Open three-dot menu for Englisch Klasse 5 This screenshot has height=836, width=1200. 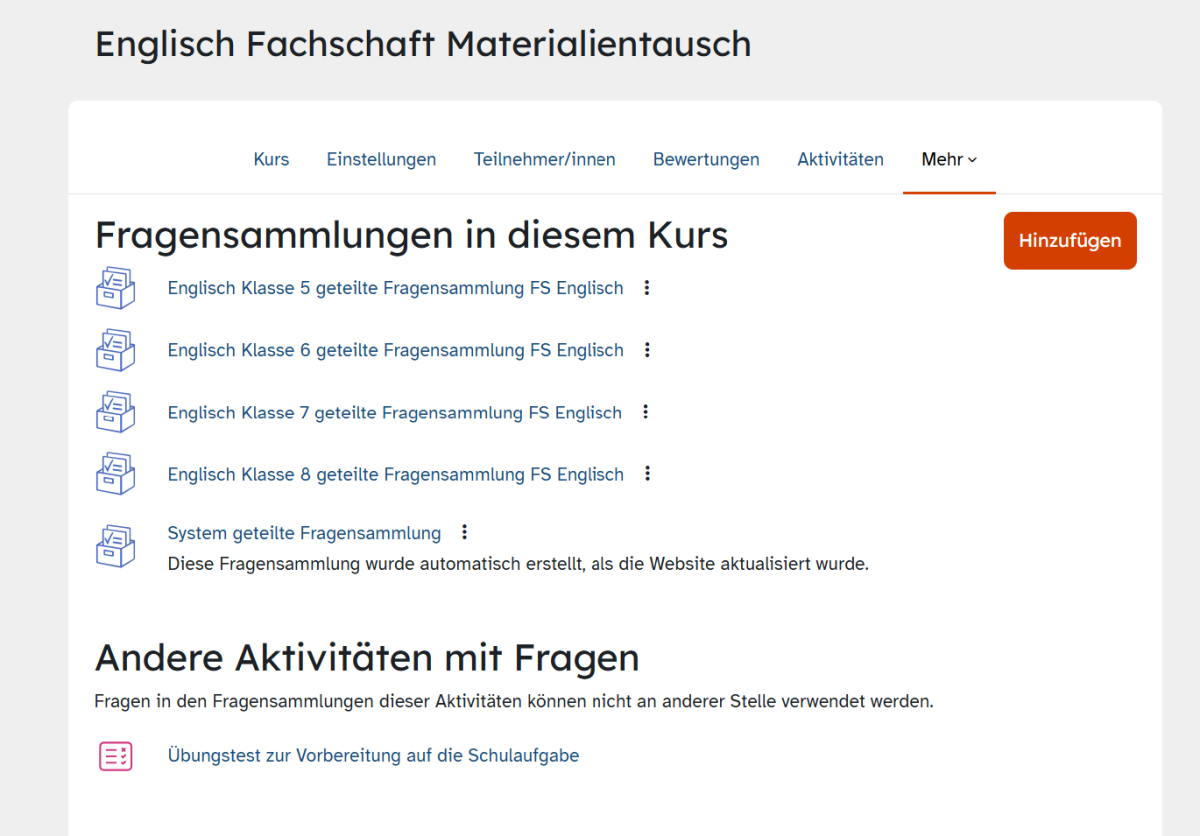tap(647, 288)
